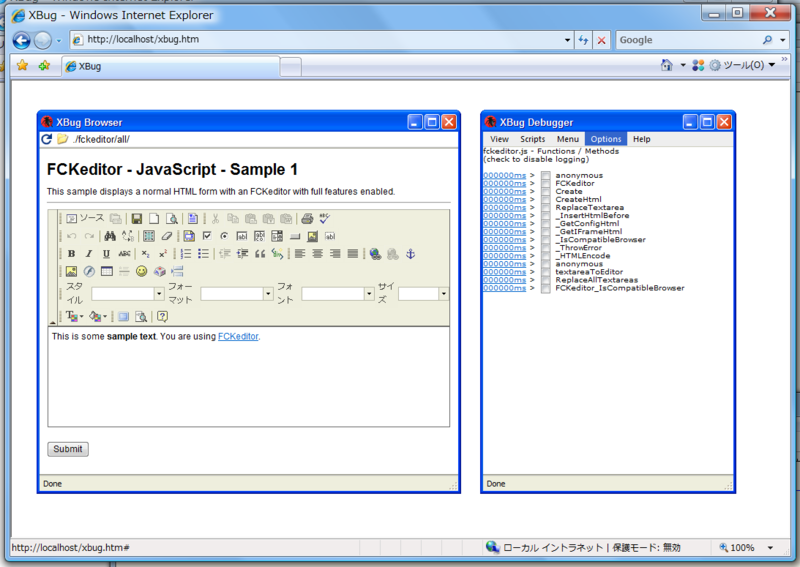Insert a numbered list

tap(186, 254)
